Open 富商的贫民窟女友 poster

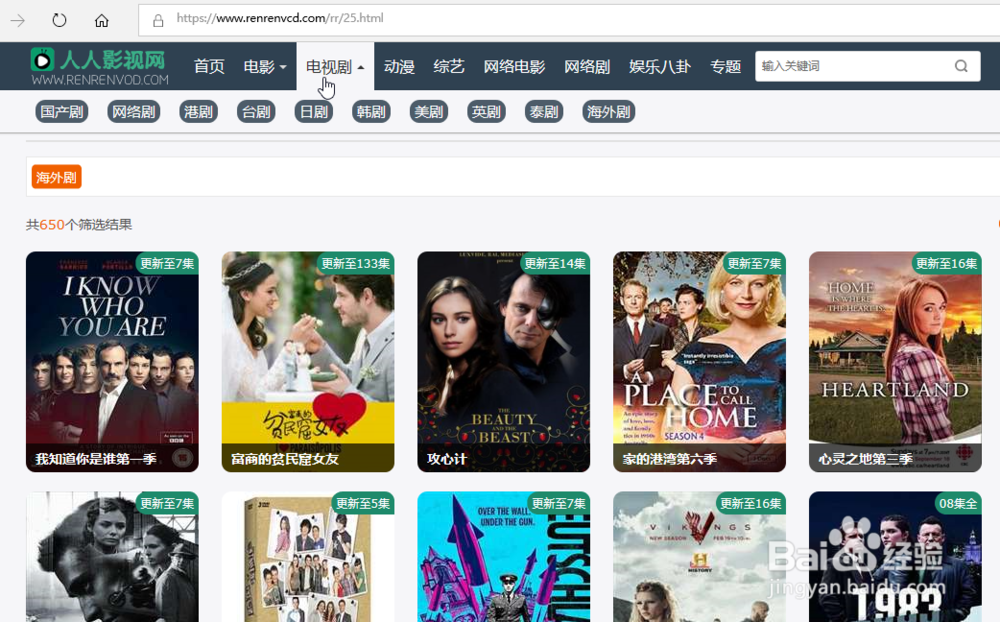(x=308, y=362)
